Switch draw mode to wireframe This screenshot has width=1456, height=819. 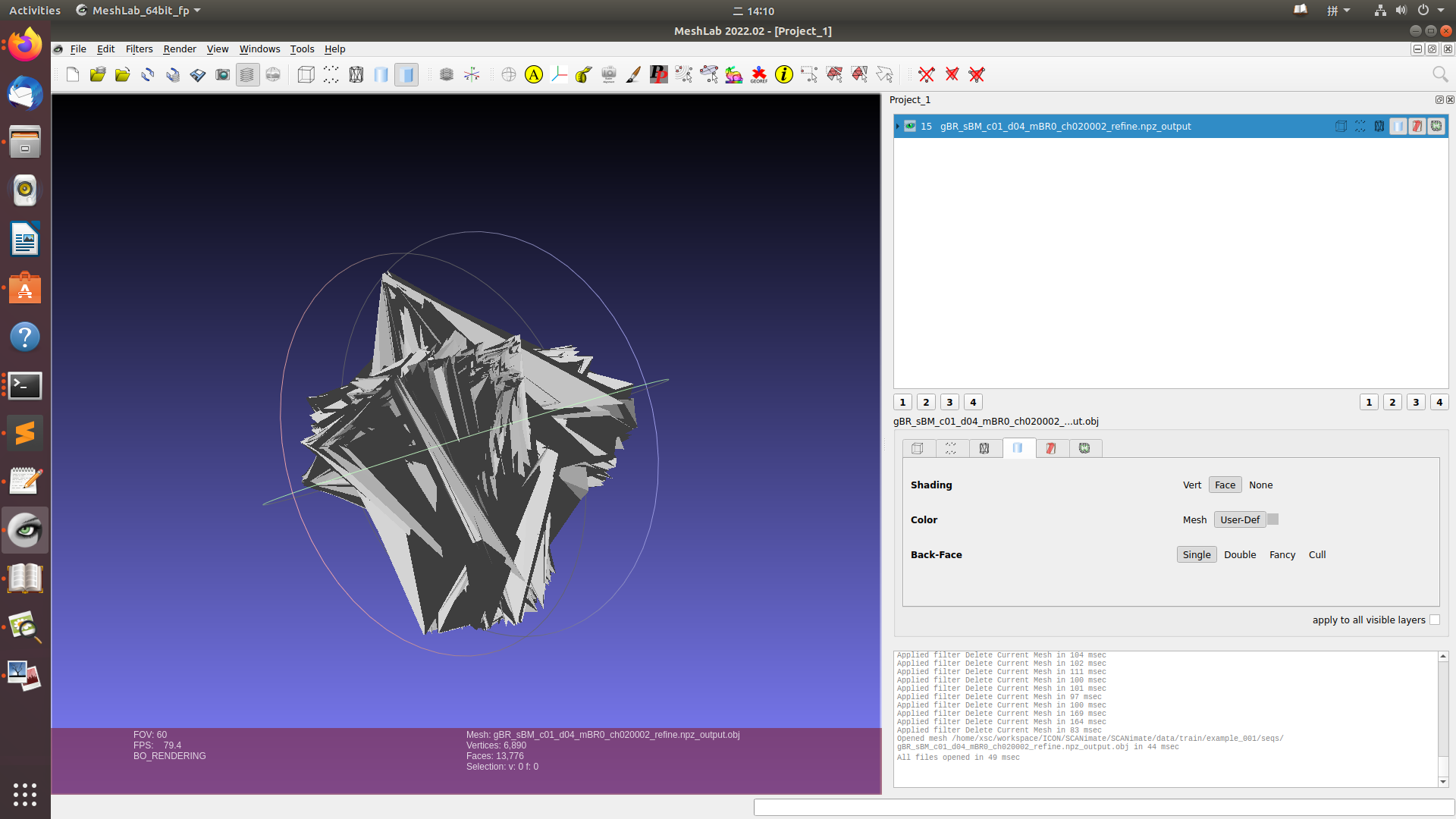click(356, 74)
